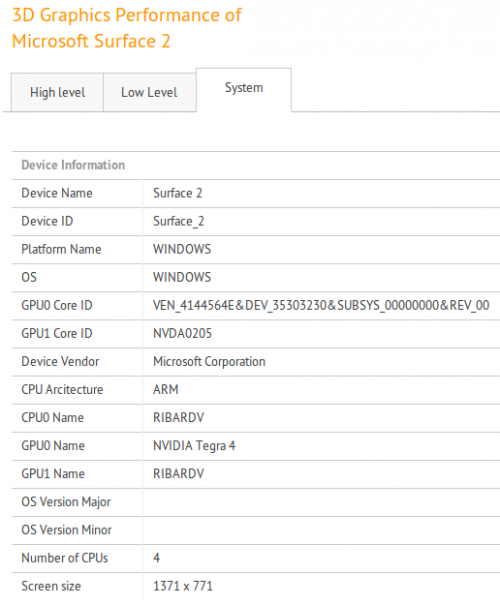Click the Device Information section header
This screenshot has height=605, width=500.
pyautogui.click(x=73, y=165)
